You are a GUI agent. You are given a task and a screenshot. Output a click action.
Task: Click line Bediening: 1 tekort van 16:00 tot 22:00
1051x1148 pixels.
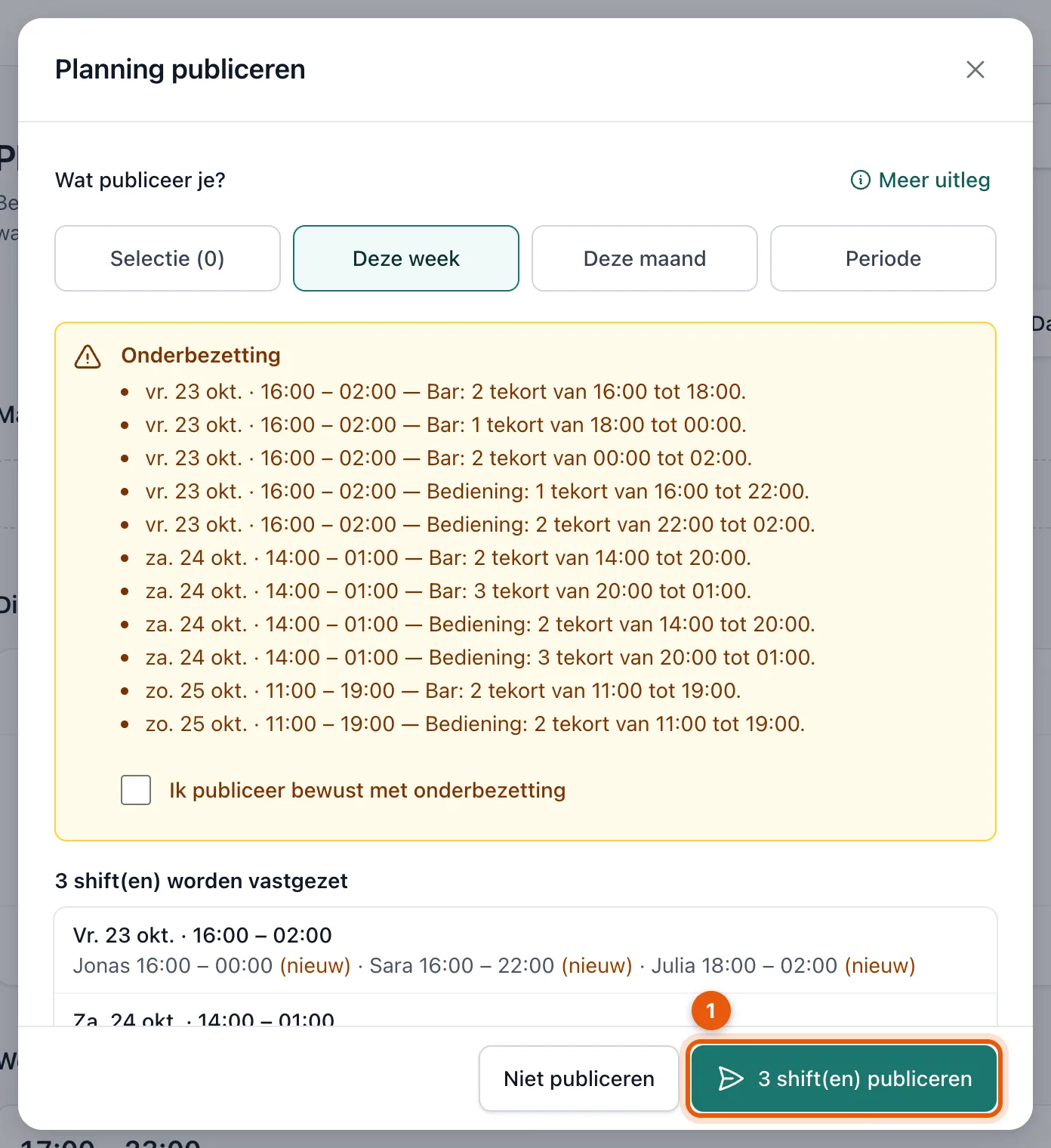coord(477,491)
